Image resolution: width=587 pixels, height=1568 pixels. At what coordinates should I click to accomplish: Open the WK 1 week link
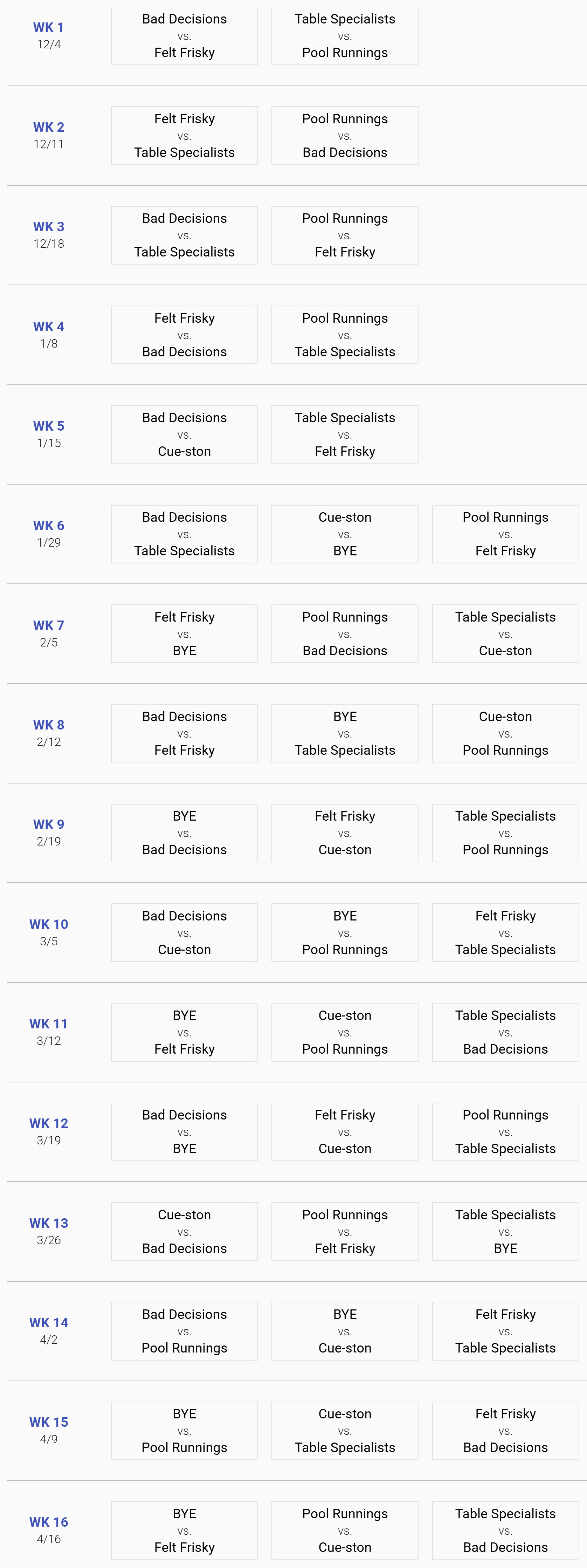(x=48, y=27)
